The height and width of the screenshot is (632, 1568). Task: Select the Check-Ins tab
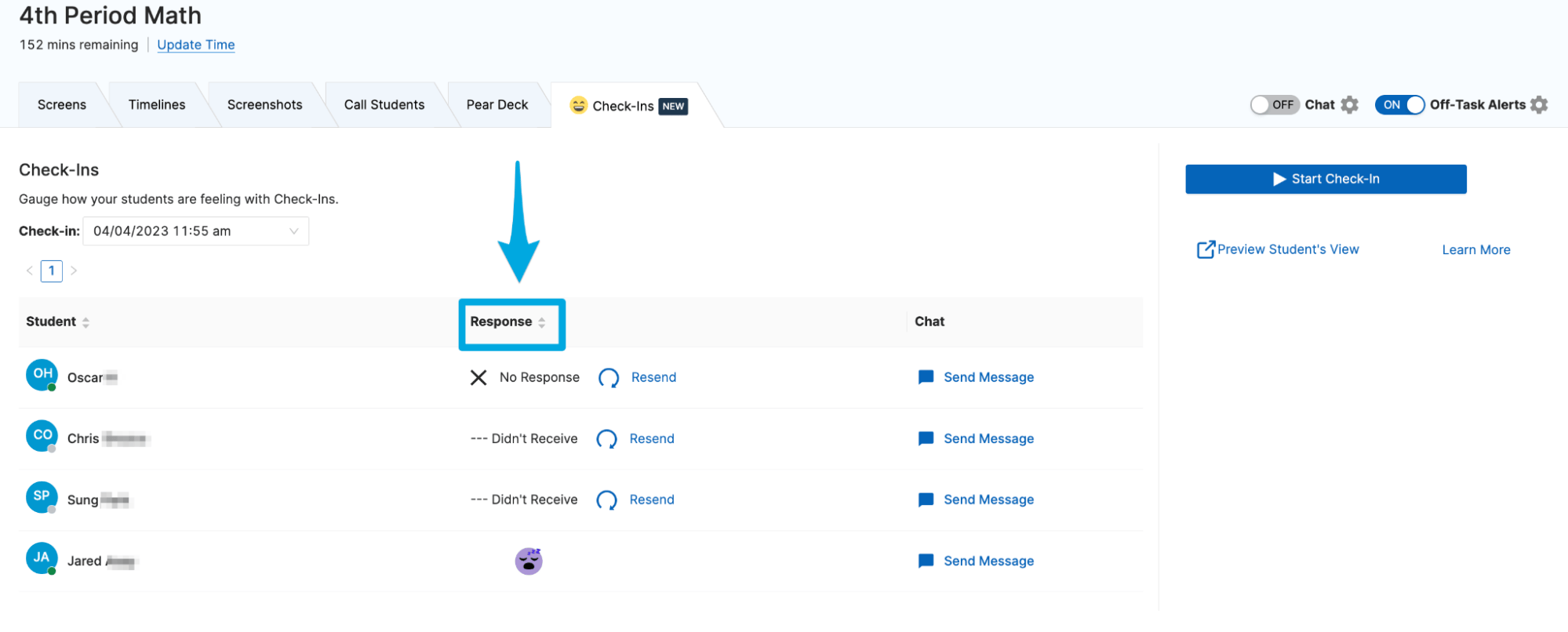coord(629,106)
